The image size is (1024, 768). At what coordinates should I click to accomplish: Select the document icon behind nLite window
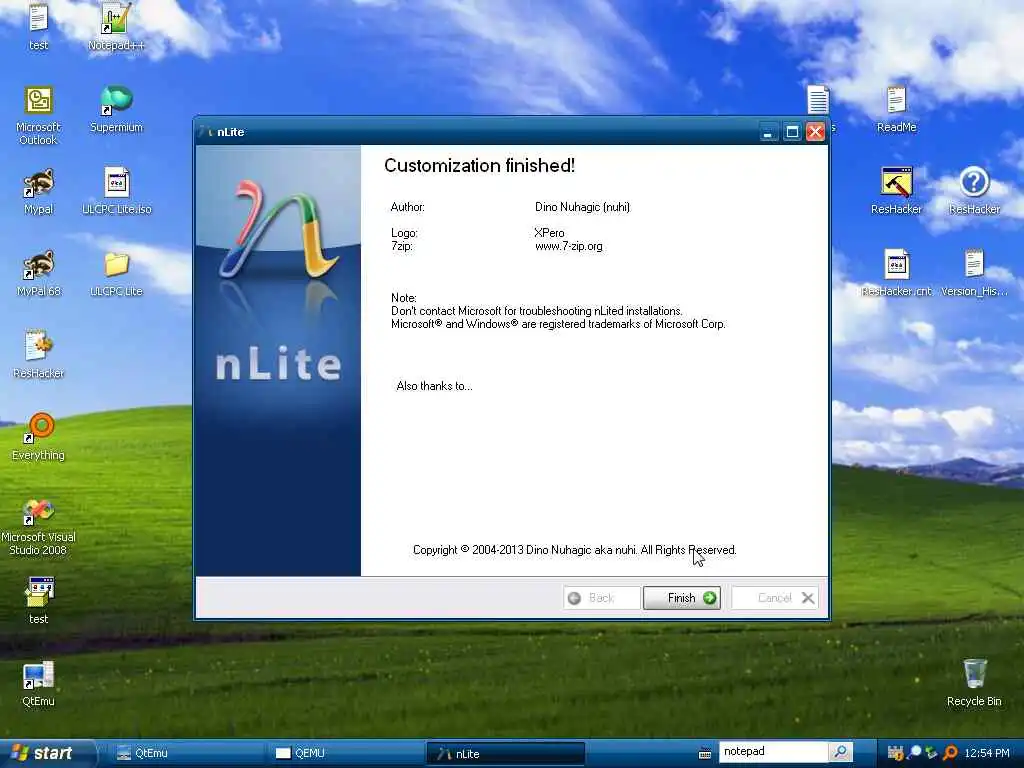pyautogui.click(x=818, y=100)
